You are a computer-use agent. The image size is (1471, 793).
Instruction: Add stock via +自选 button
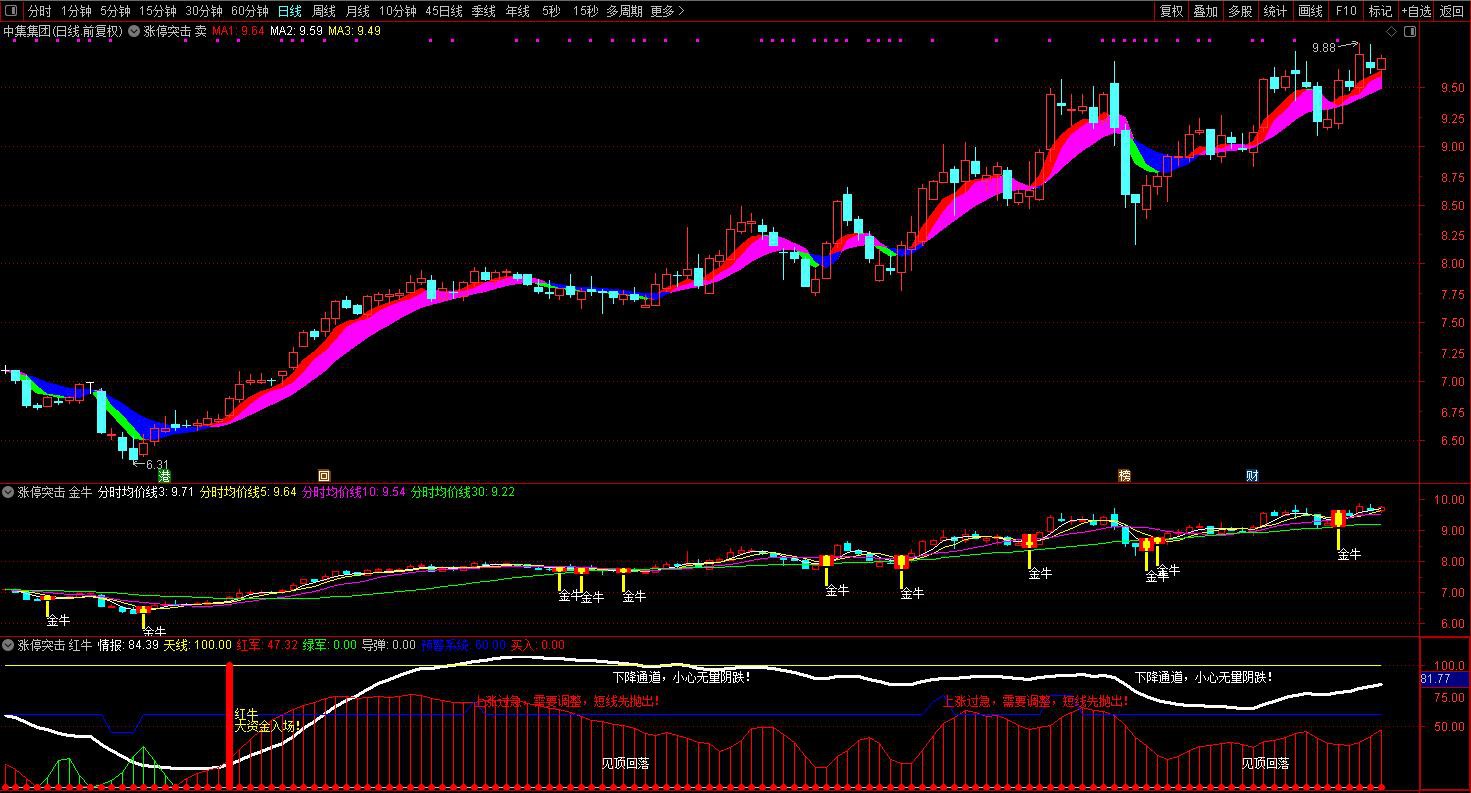pyautogui.click(x=1416, y=11)
